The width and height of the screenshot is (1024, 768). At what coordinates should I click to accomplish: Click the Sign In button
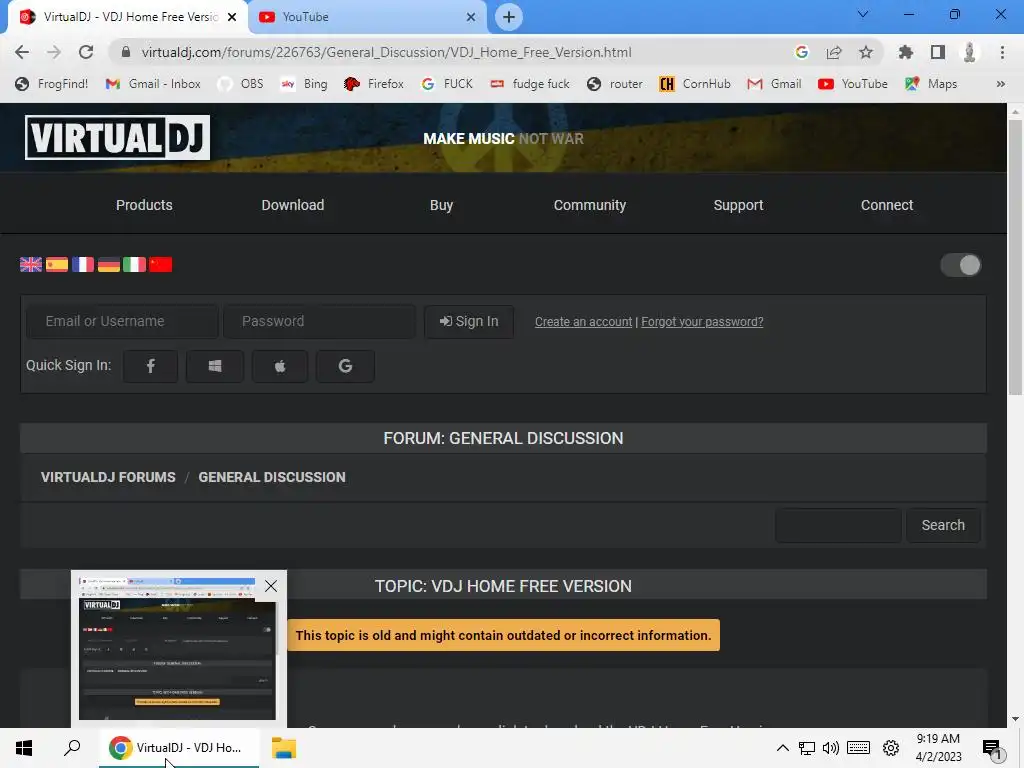click(x=469, y=321)
